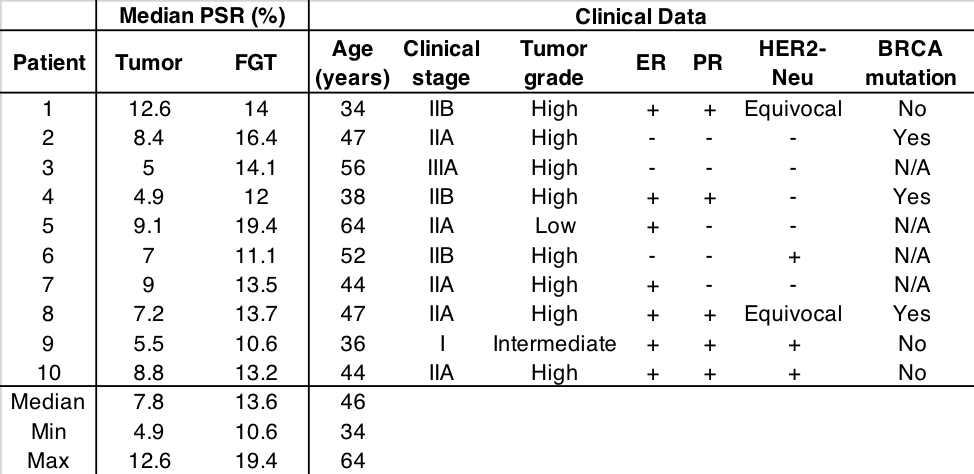Click the Median summary row label
Viewport: 974px width, 474px height.
48,403
